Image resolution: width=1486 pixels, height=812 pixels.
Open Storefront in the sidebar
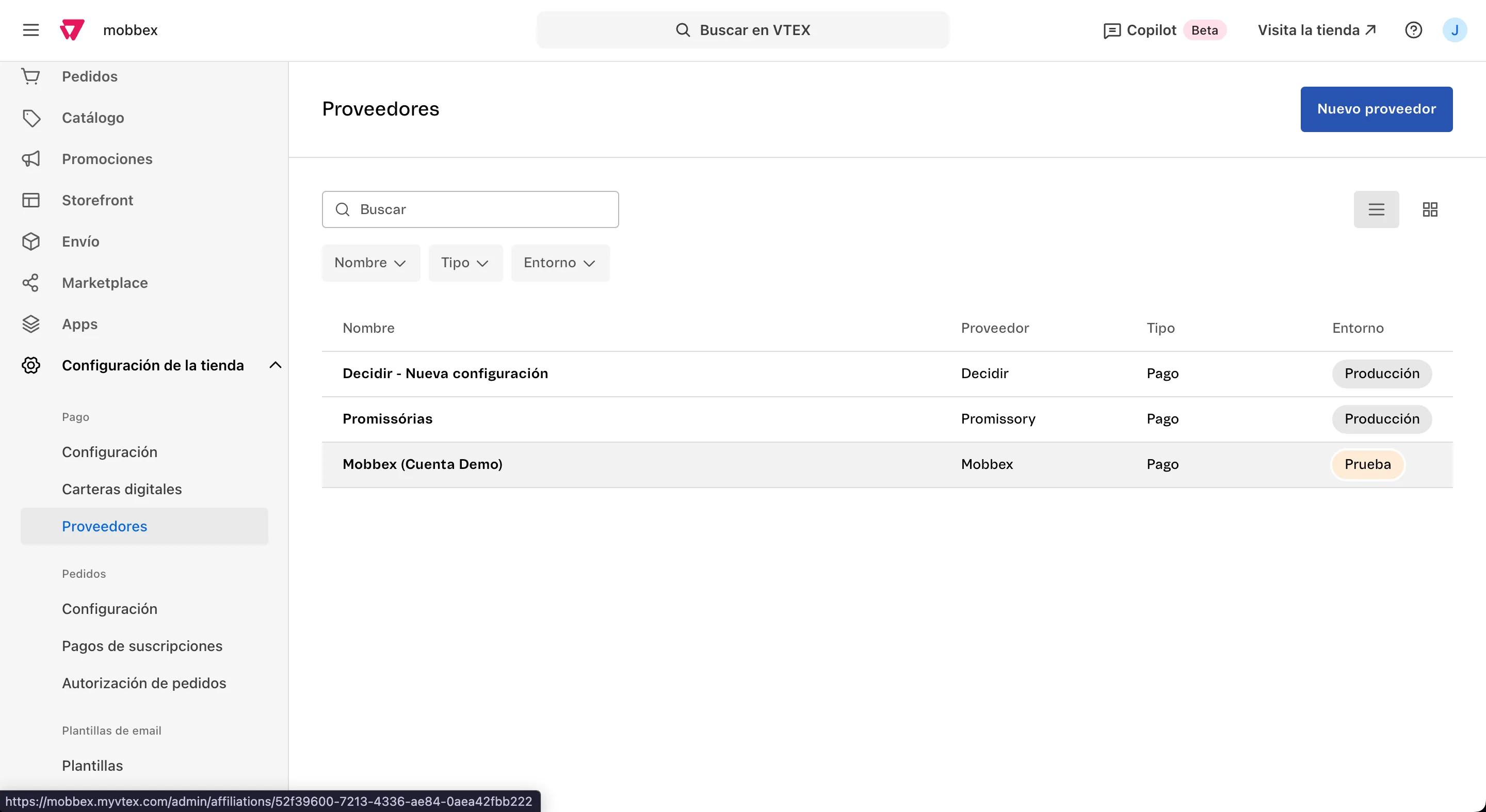click(98, 200)
